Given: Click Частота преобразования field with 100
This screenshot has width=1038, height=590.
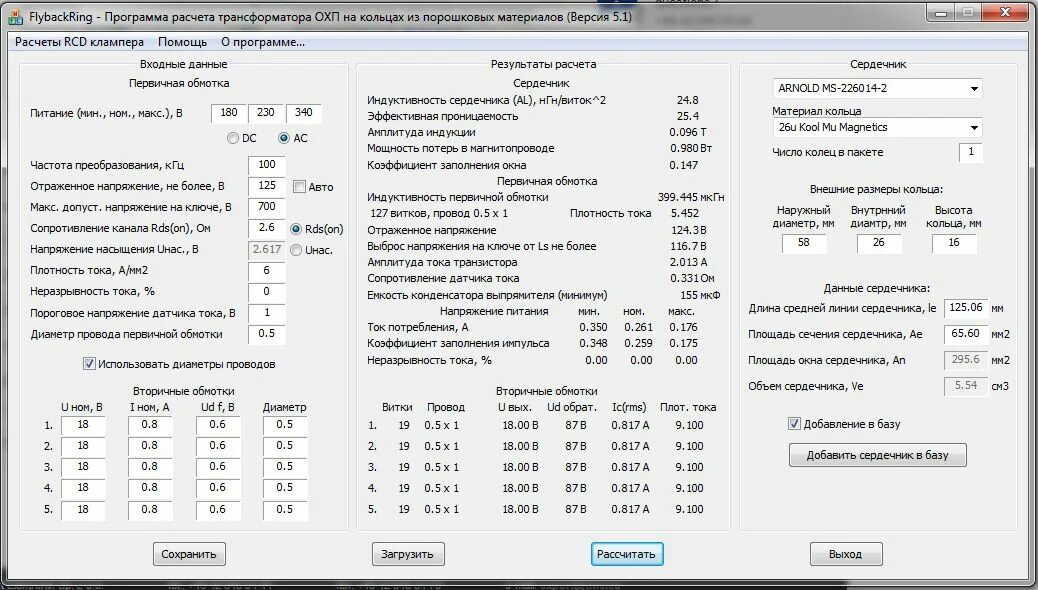Looking at the screenshot, I should (x=267, y=165).
